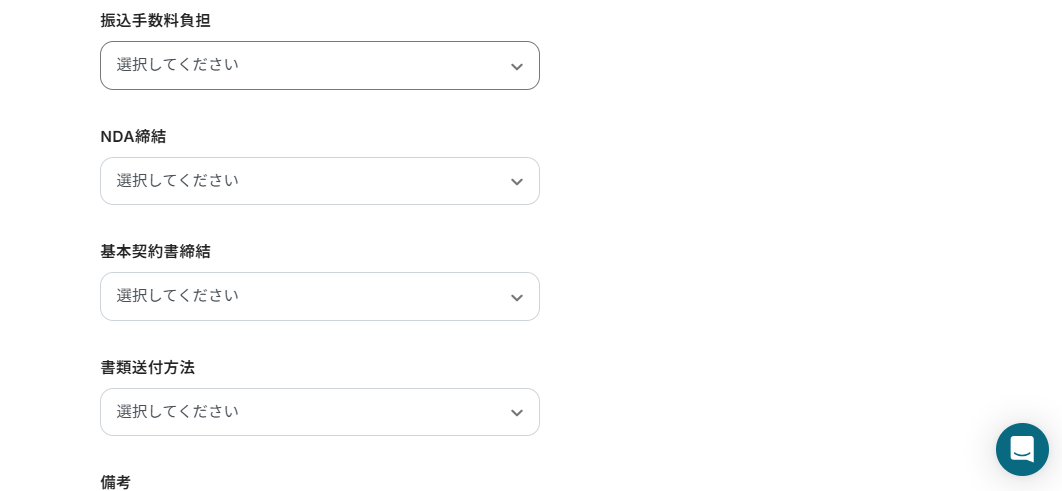This screenshot has width=1062, height=491.
Task: Click chevron arrow in 基本契約書締結 field
Action: pyautogui.click(x=516, y=298)
